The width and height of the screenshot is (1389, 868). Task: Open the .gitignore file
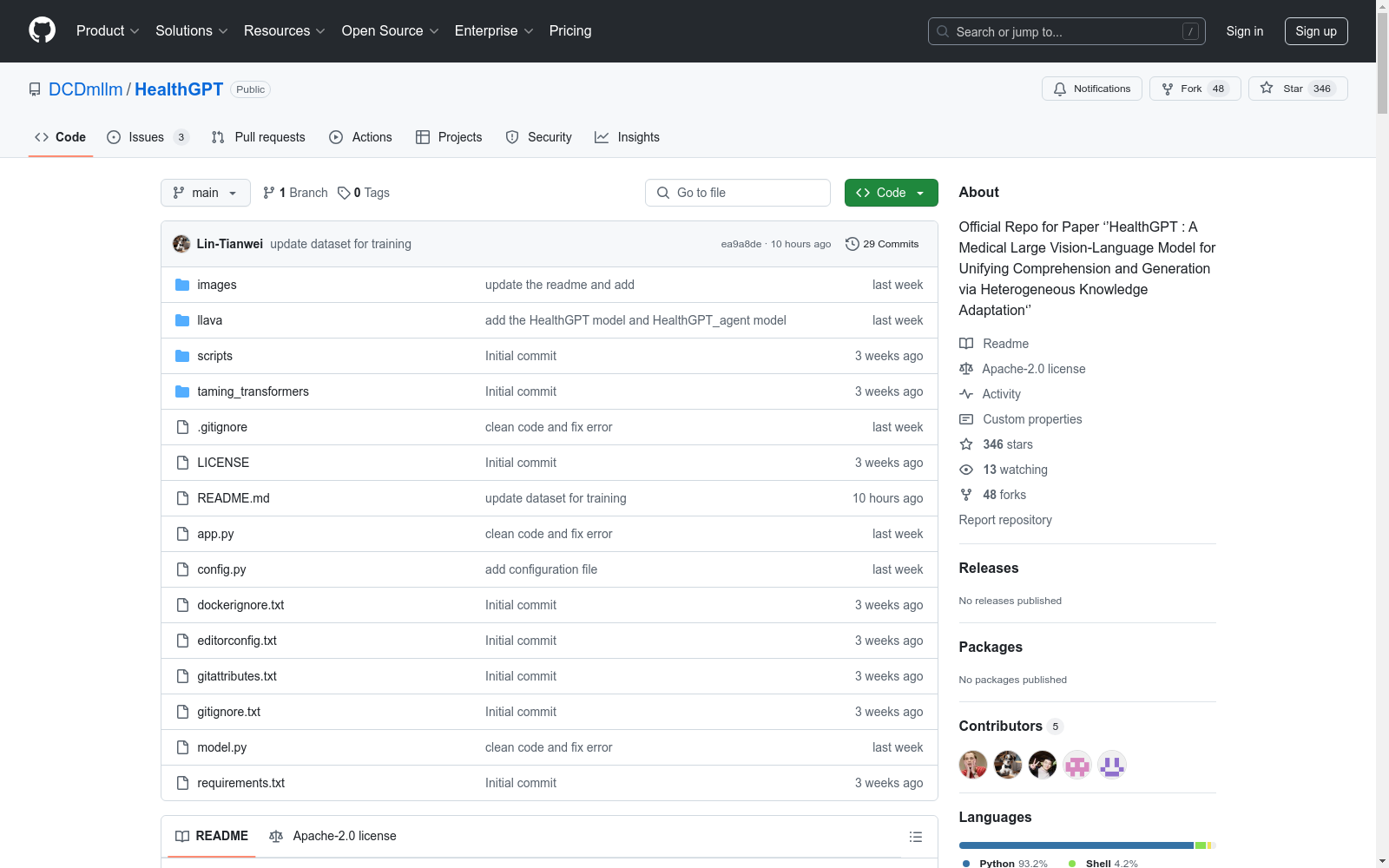click(x=222, y=427)
